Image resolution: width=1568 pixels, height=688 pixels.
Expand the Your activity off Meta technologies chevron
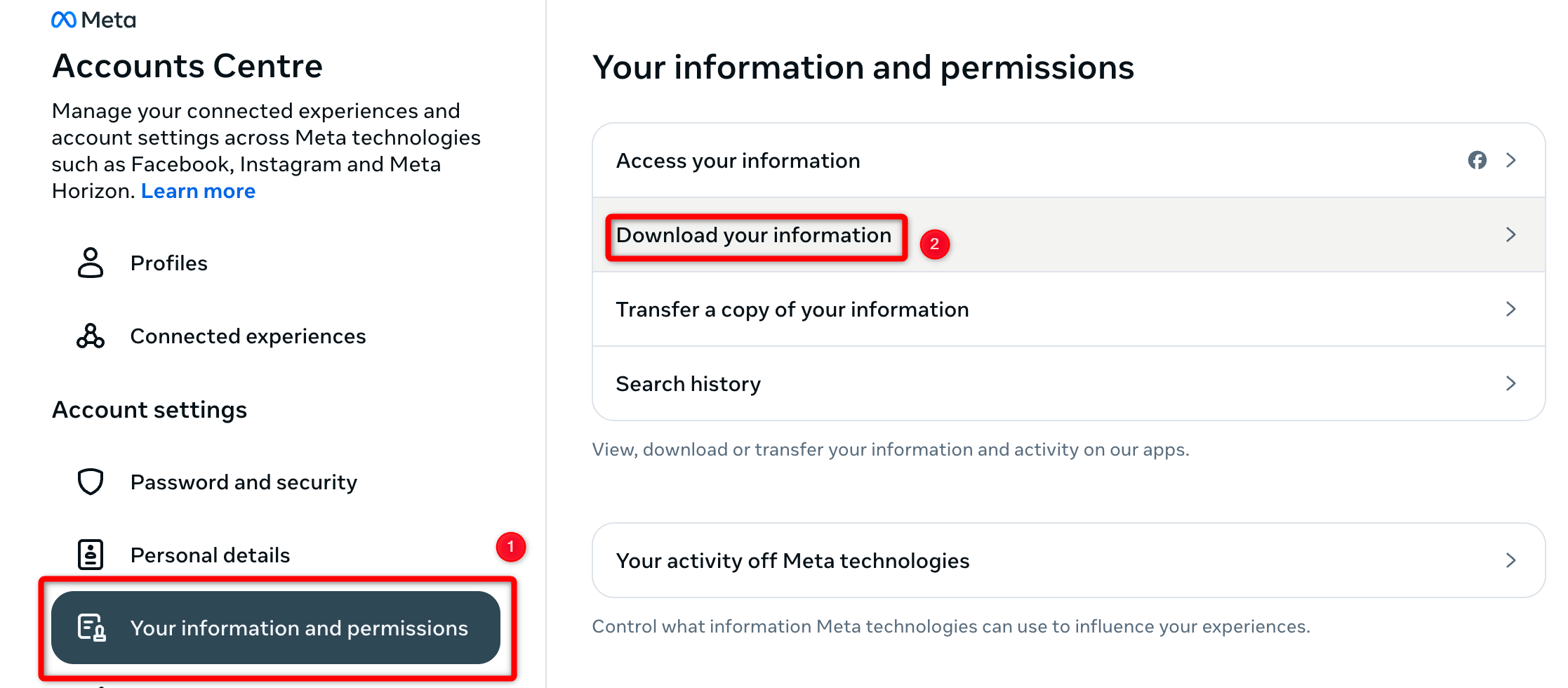pos(1511,560)
